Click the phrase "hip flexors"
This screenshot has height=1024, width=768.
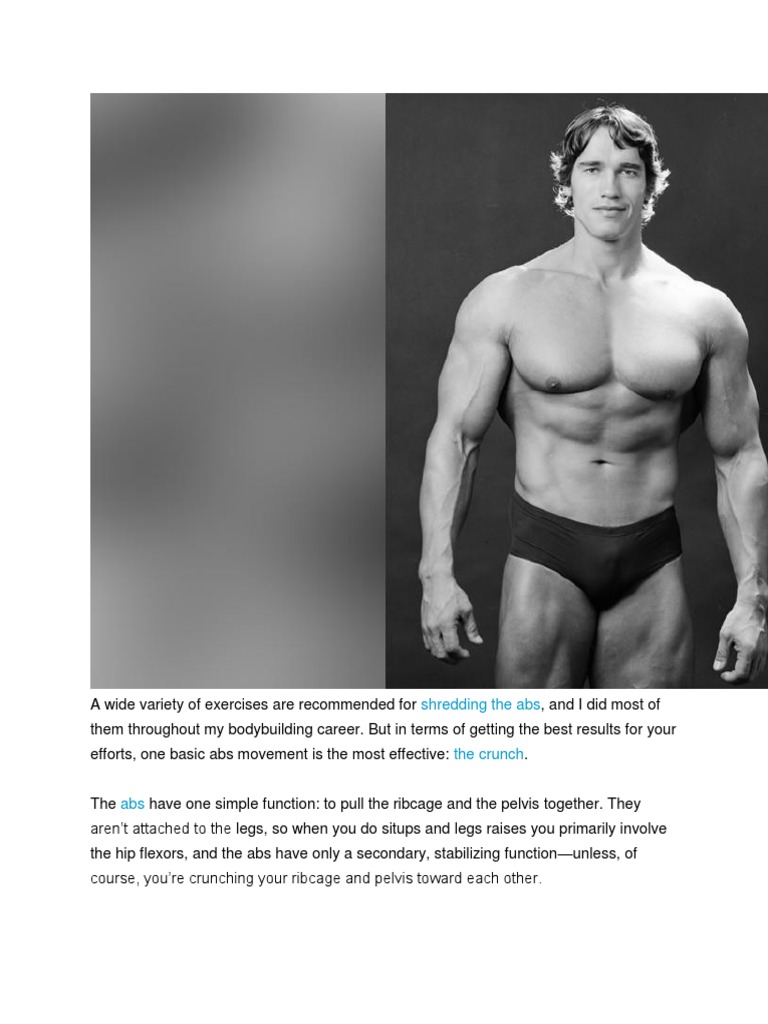[x=147, y=854]
